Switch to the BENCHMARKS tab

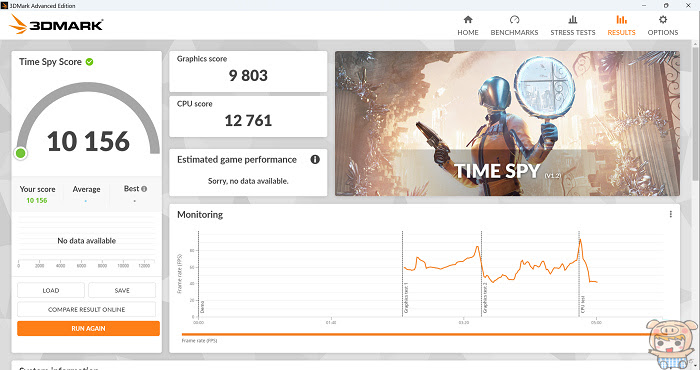point(514,33)
